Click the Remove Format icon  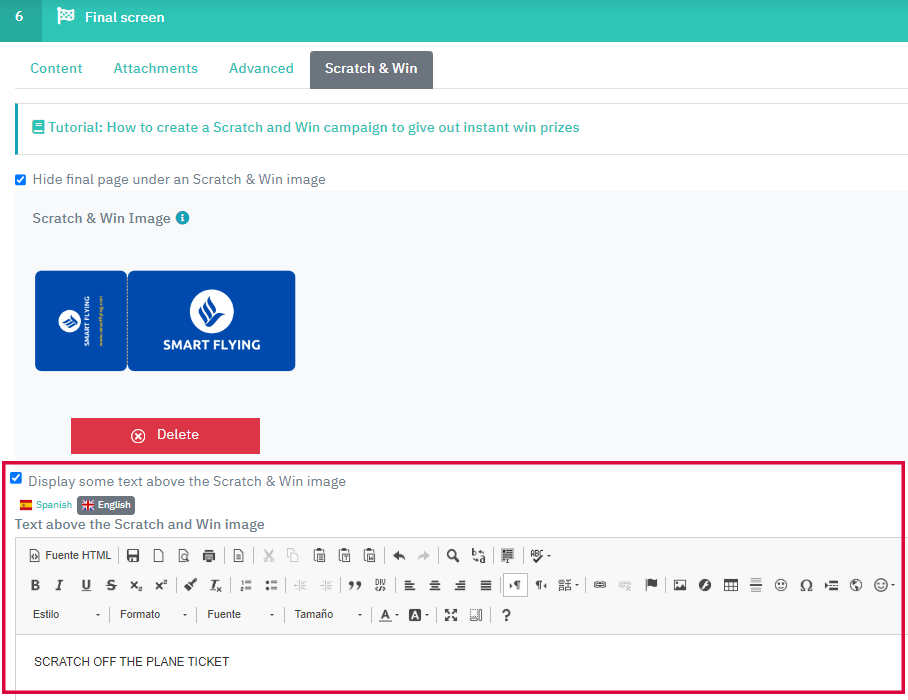[x=216, y=585]
